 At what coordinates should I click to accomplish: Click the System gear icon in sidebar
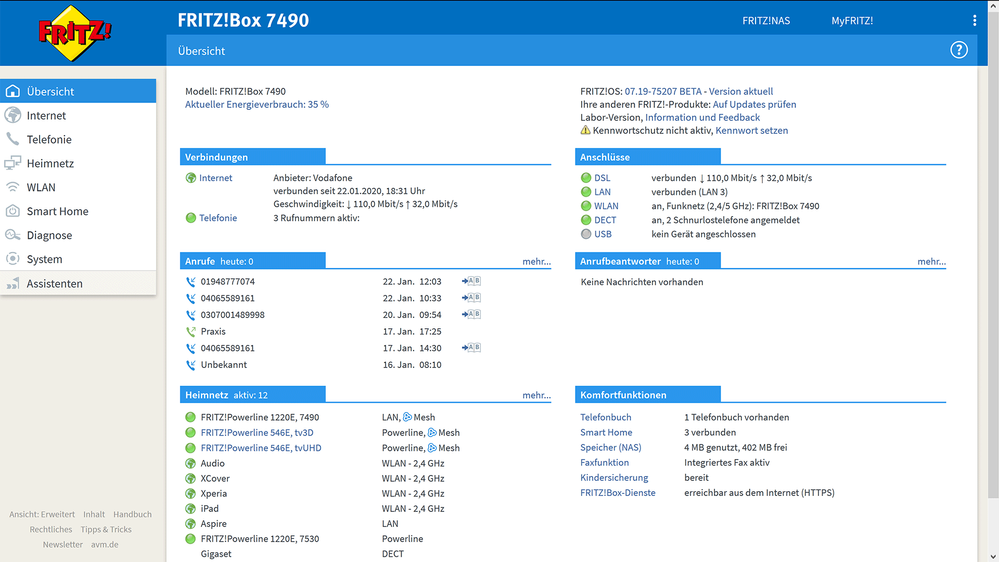(x=13, y=259)
